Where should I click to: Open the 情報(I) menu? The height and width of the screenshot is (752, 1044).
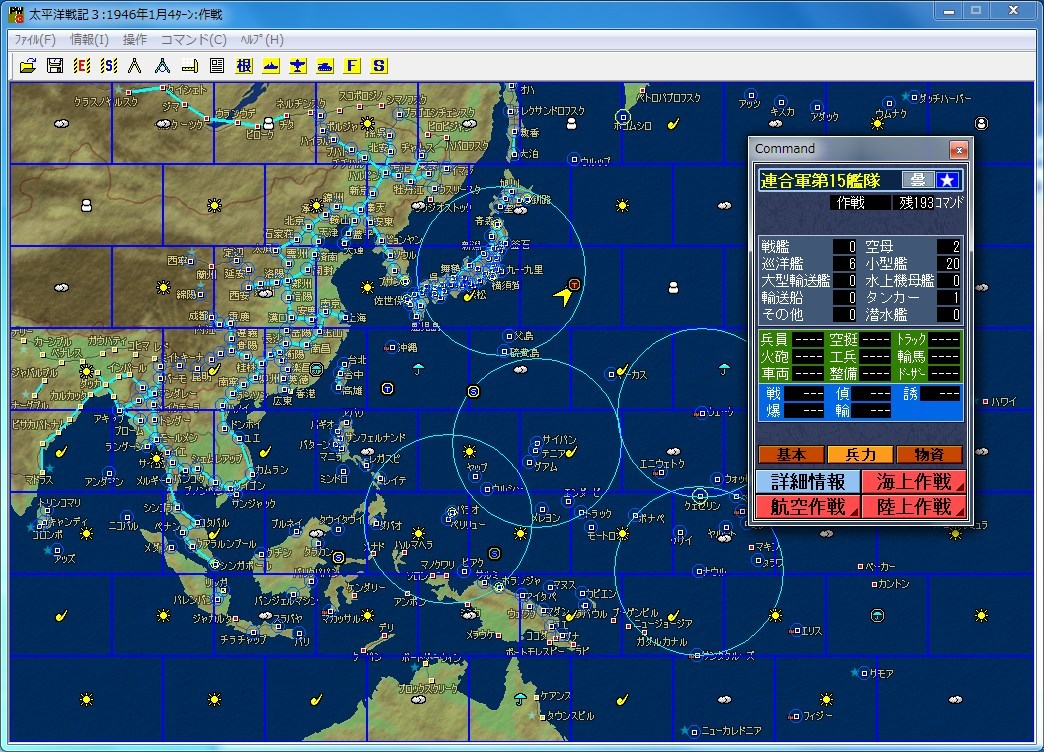(x=89, y=39)
